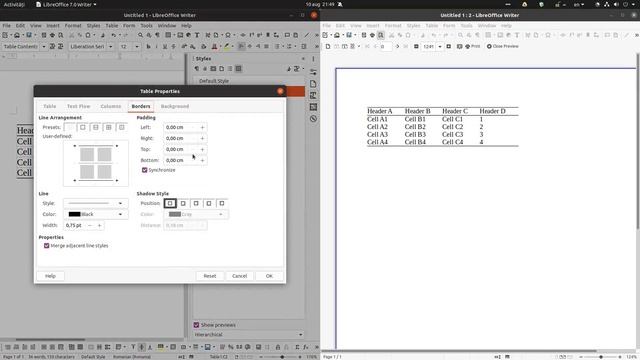Open LibreOffice 7.0 Writer app menu in top bar
The width and height of the screenshot is (640, 360).
66,4
